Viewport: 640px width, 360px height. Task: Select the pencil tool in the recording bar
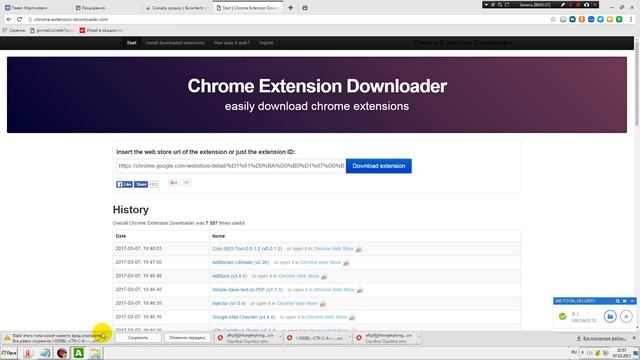pyautogui.click(x=563, y=4)
